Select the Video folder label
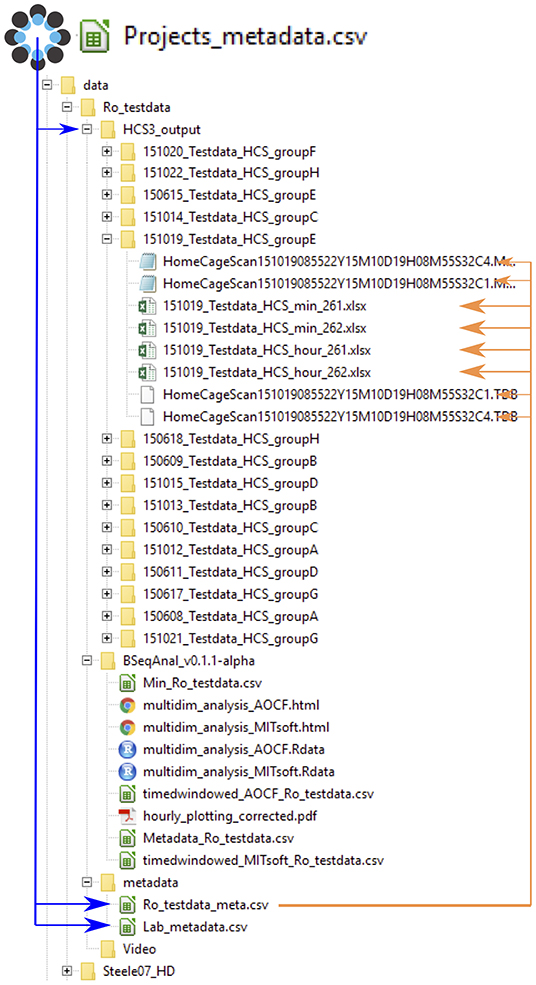This screenshot has width=536, height=985. coord(139,949)
